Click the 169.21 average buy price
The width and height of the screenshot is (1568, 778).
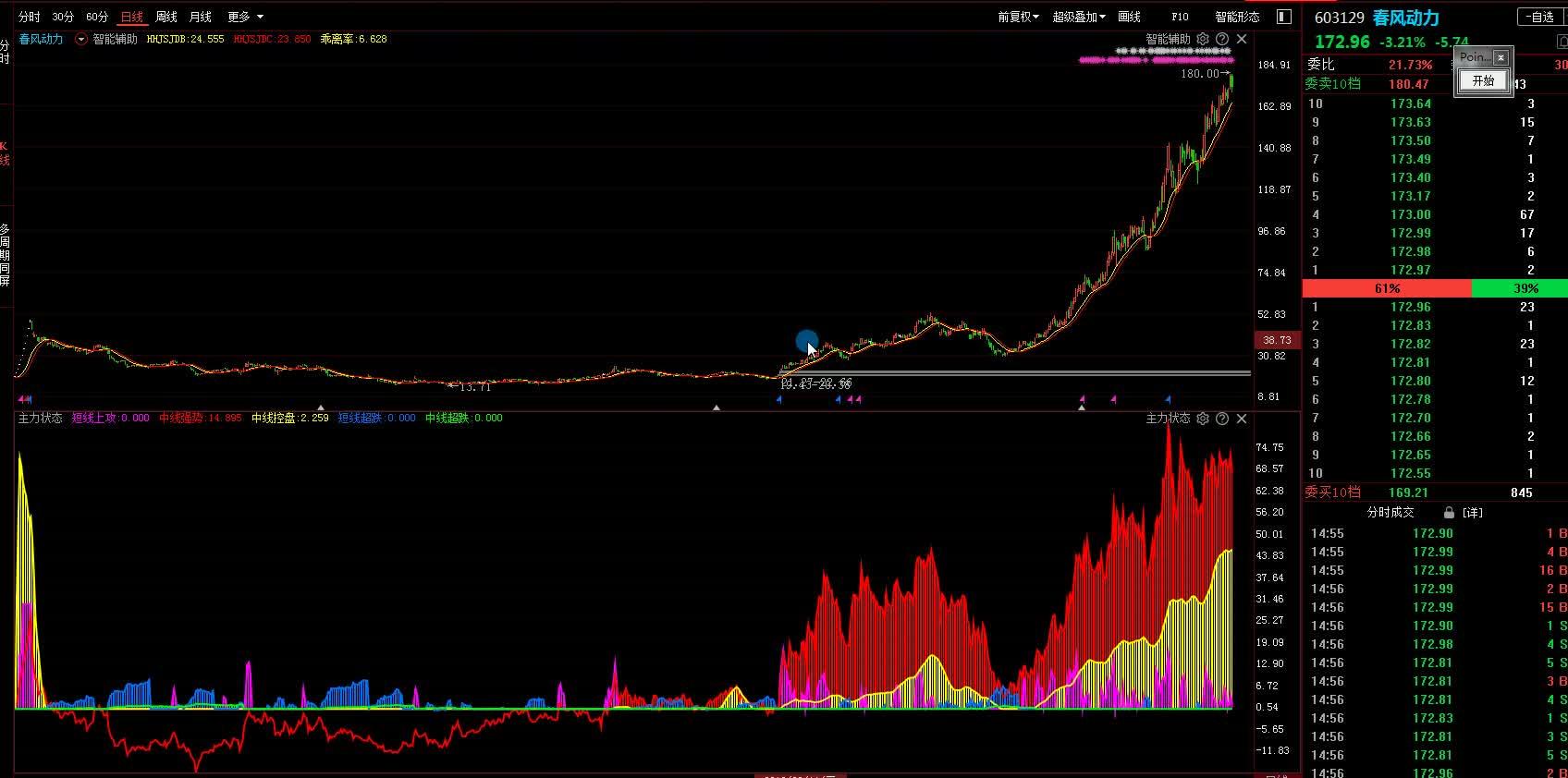pos(1408,492)
